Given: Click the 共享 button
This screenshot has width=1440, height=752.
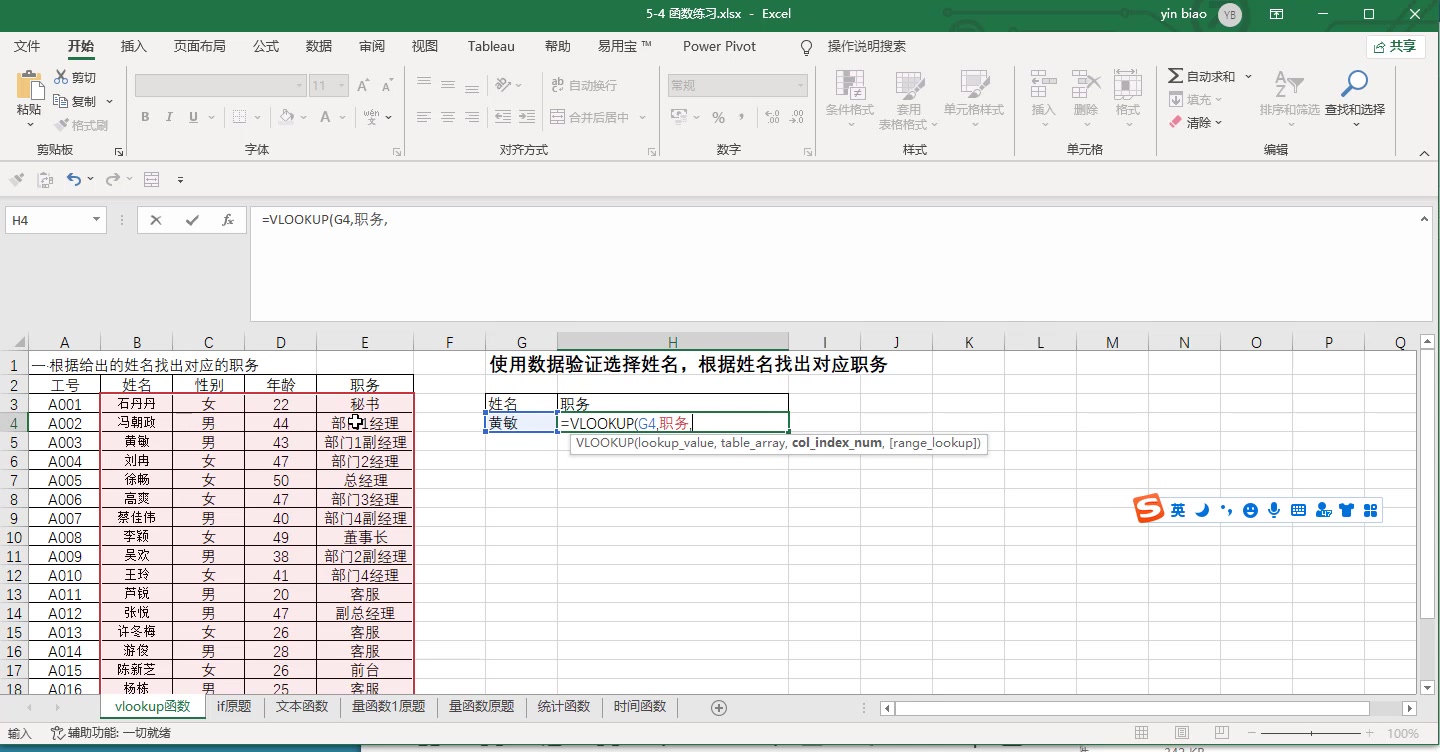Looking at the screenshot, I should coord(1396,46).
